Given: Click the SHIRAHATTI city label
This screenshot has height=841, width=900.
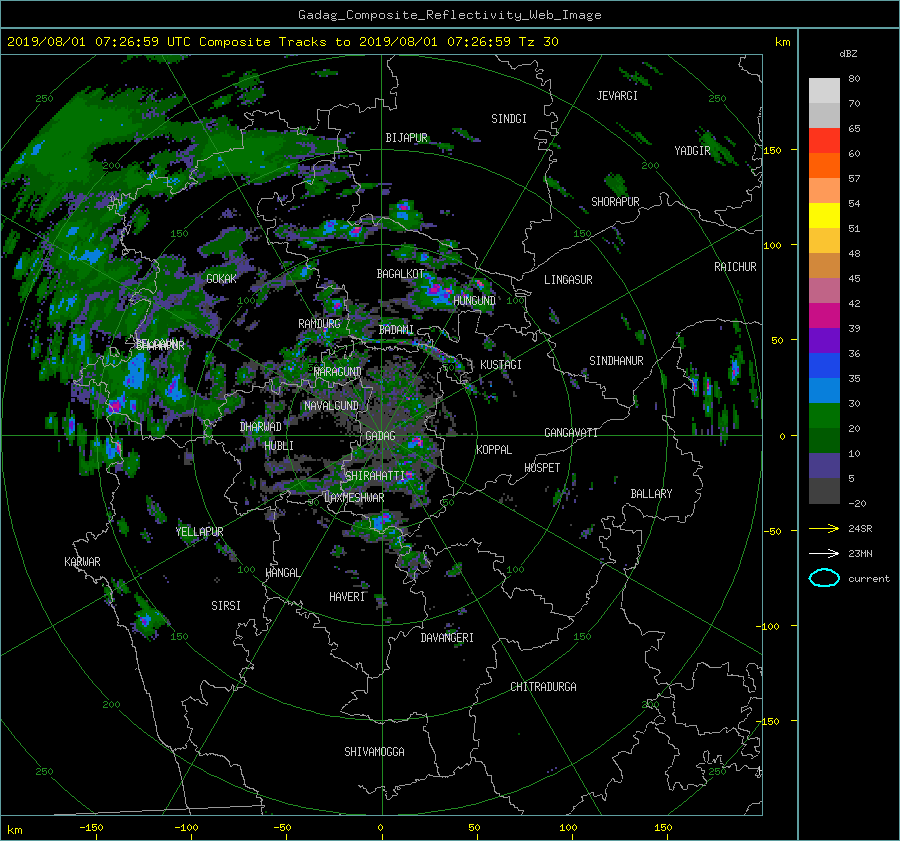Looking at the screenshot, I should click(x=375, y=476).
